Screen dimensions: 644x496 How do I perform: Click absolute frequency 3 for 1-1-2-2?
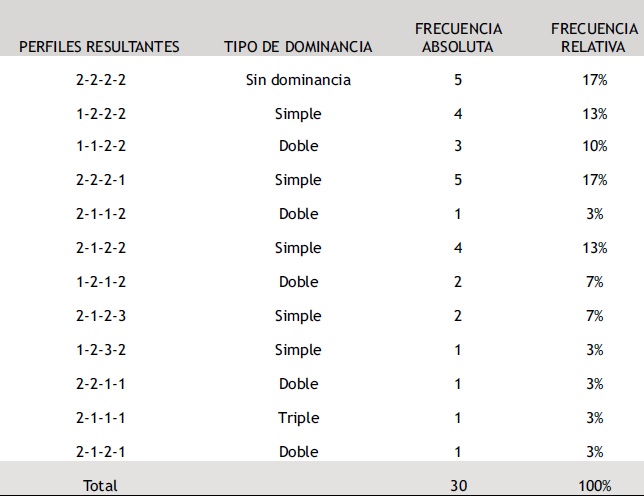tap(458, 146)
